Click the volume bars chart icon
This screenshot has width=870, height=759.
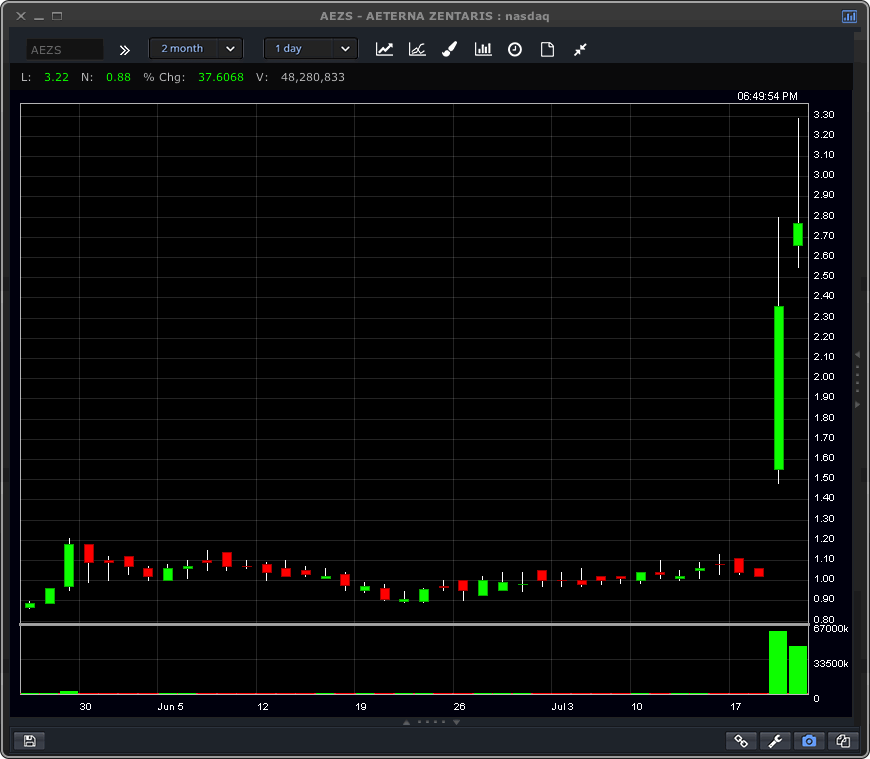click(483, 49)
